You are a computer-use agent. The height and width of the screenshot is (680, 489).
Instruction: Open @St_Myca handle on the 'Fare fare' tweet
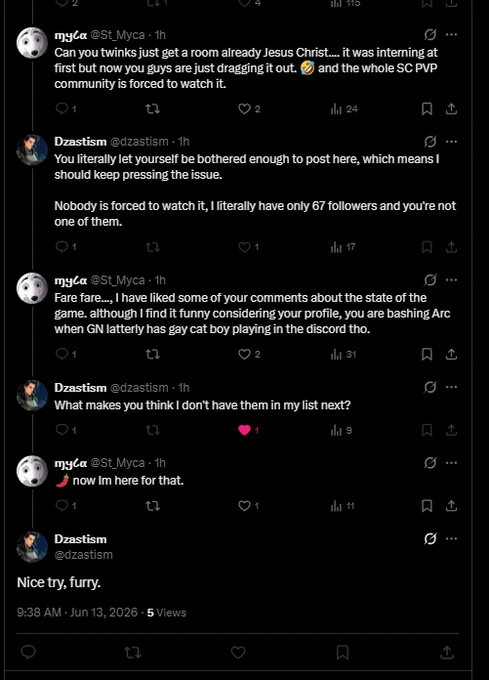[x=117, y=280]
